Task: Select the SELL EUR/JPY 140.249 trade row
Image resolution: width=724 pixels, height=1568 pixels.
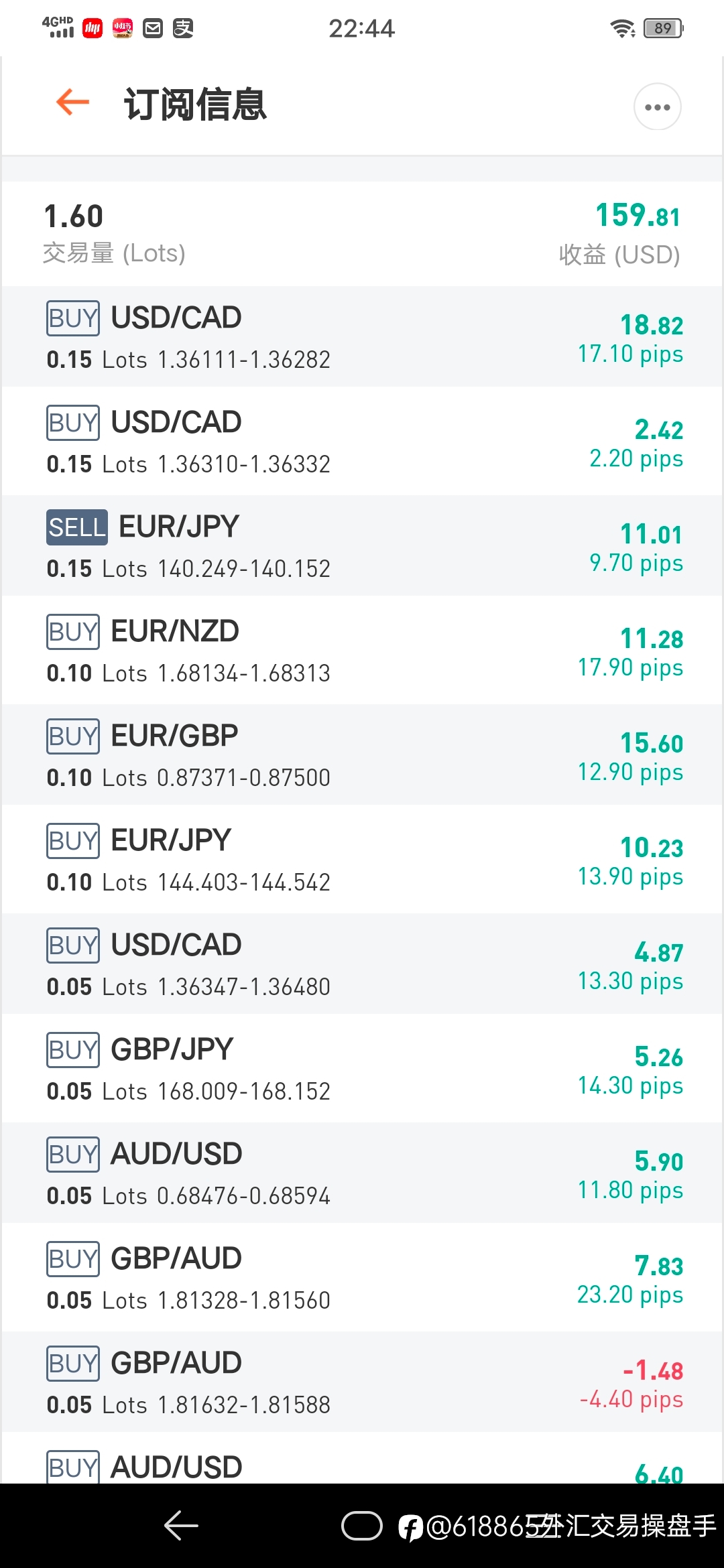Action: [362, 546]
